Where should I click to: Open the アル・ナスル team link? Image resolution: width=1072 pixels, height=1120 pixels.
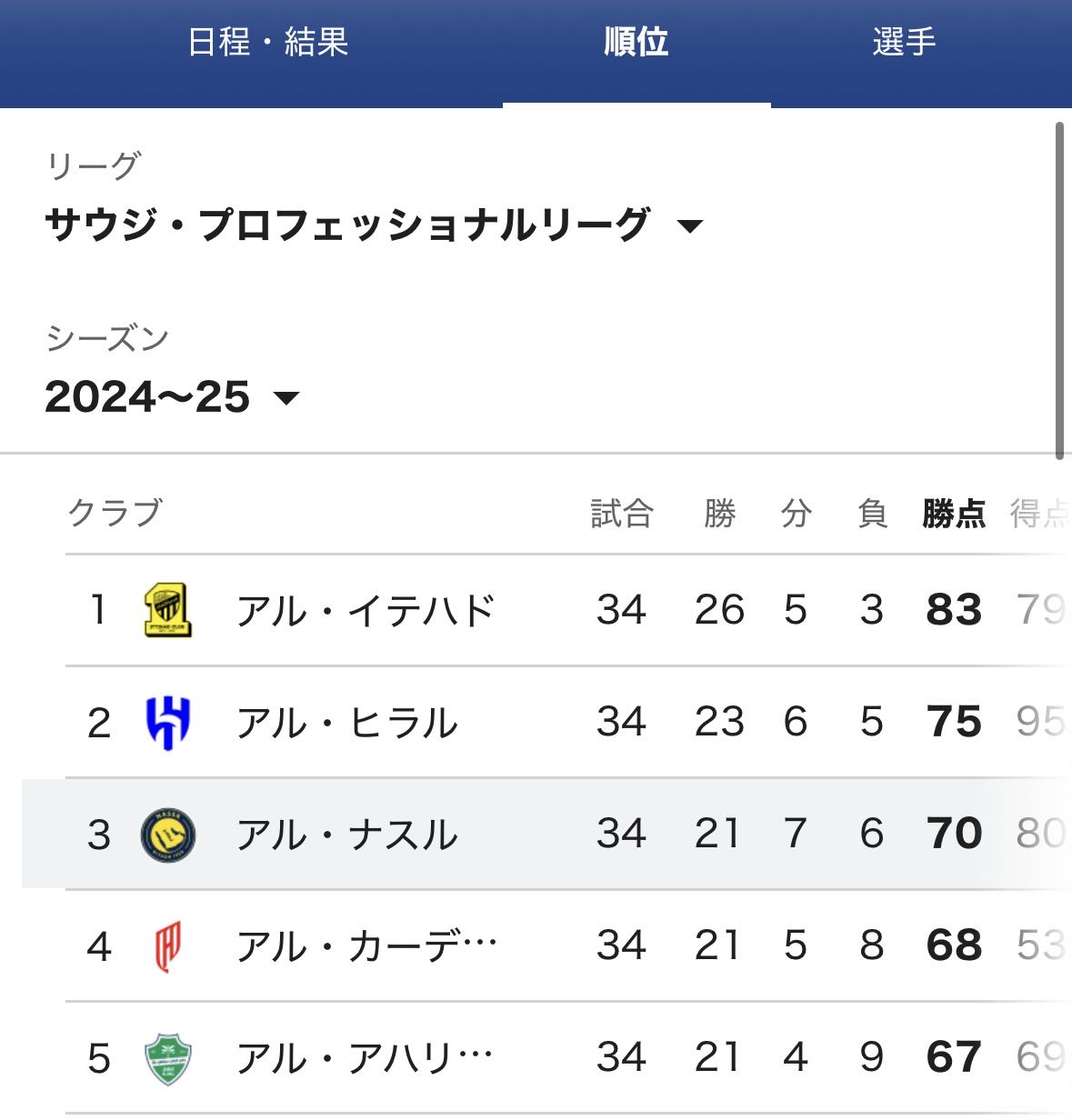[x=347, y=835]
